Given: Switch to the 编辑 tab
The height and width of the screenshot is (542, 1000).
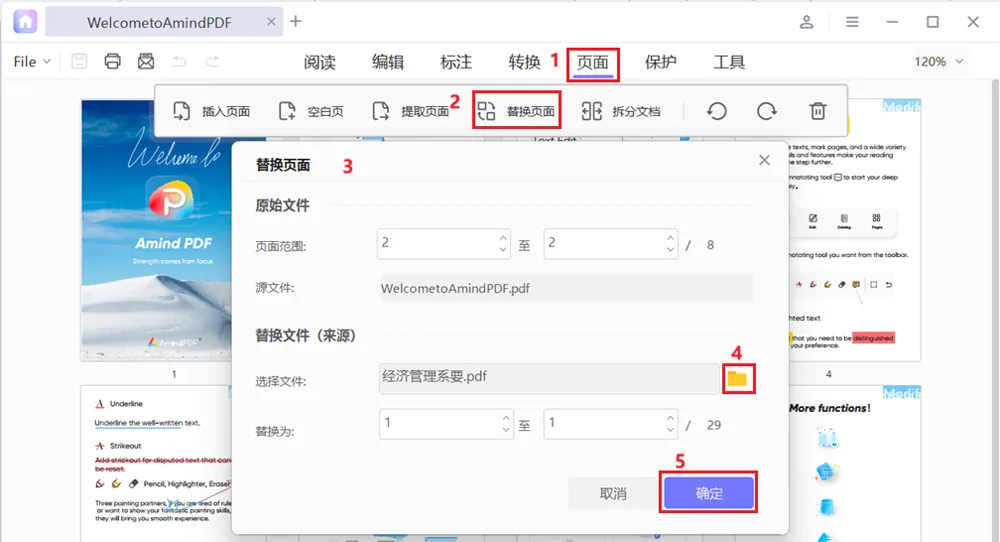Looking at the screenshot, I should coord(388,62).
